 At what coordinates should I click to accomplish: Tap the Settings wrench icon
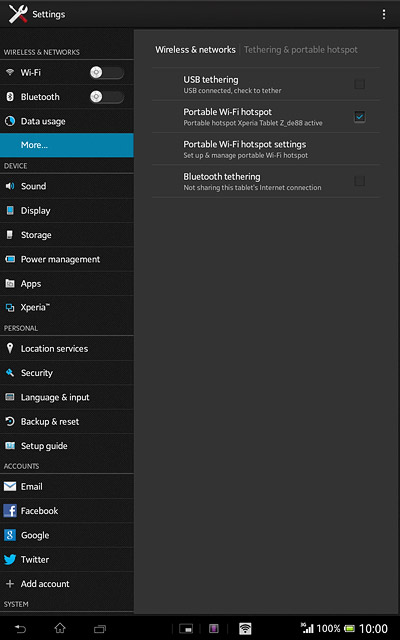[x=18, y=14]
